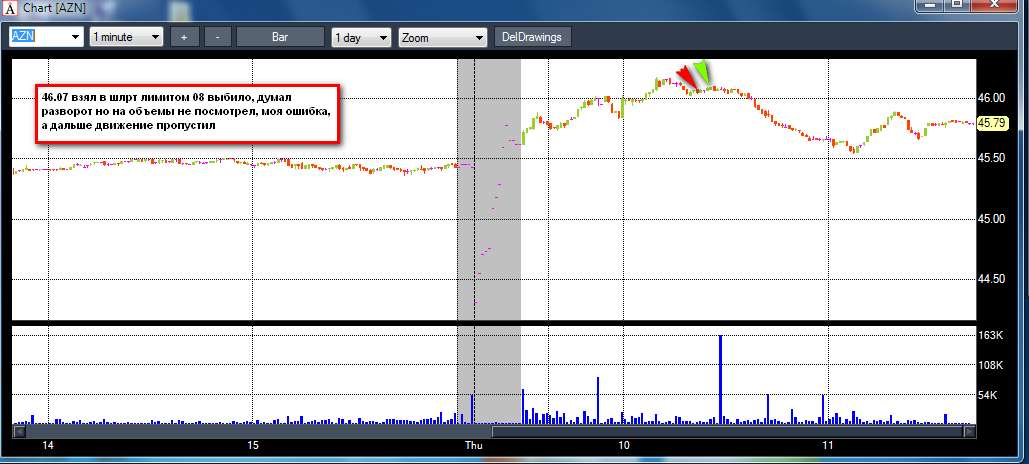Click the horizontal scrollbar thumb
1029x464 pixels.
click(727, 431)
